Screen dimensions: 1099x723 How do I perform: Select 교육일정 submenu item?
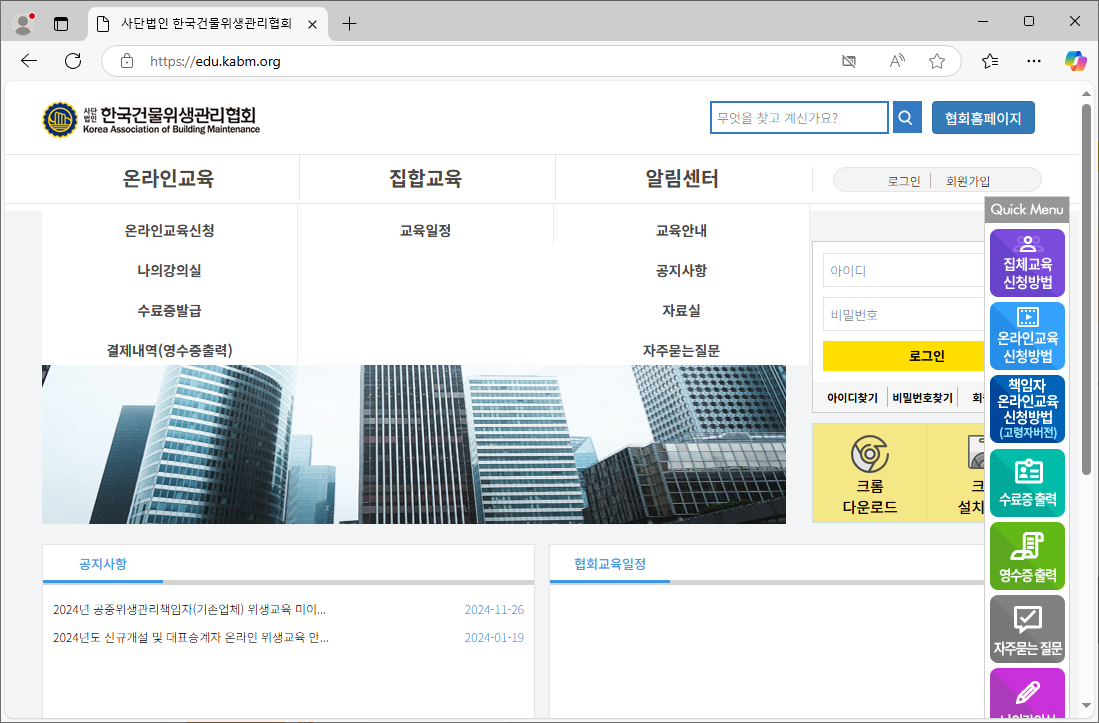(425, 230)
